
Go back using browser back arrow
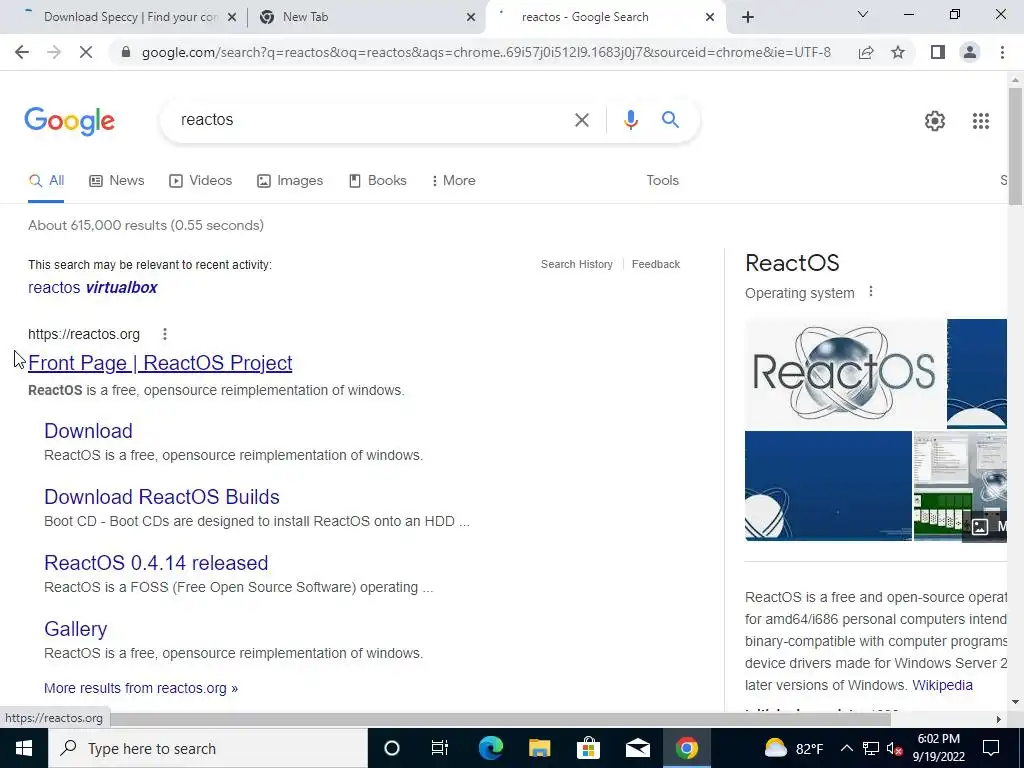point(22,52)
